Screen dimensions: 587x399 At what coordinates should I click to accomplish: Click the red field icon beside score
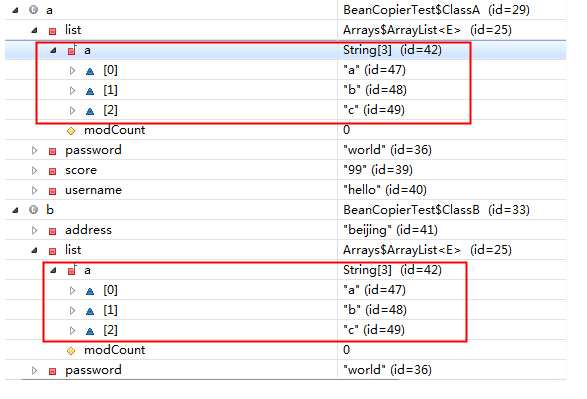click(x=52, y=171)
